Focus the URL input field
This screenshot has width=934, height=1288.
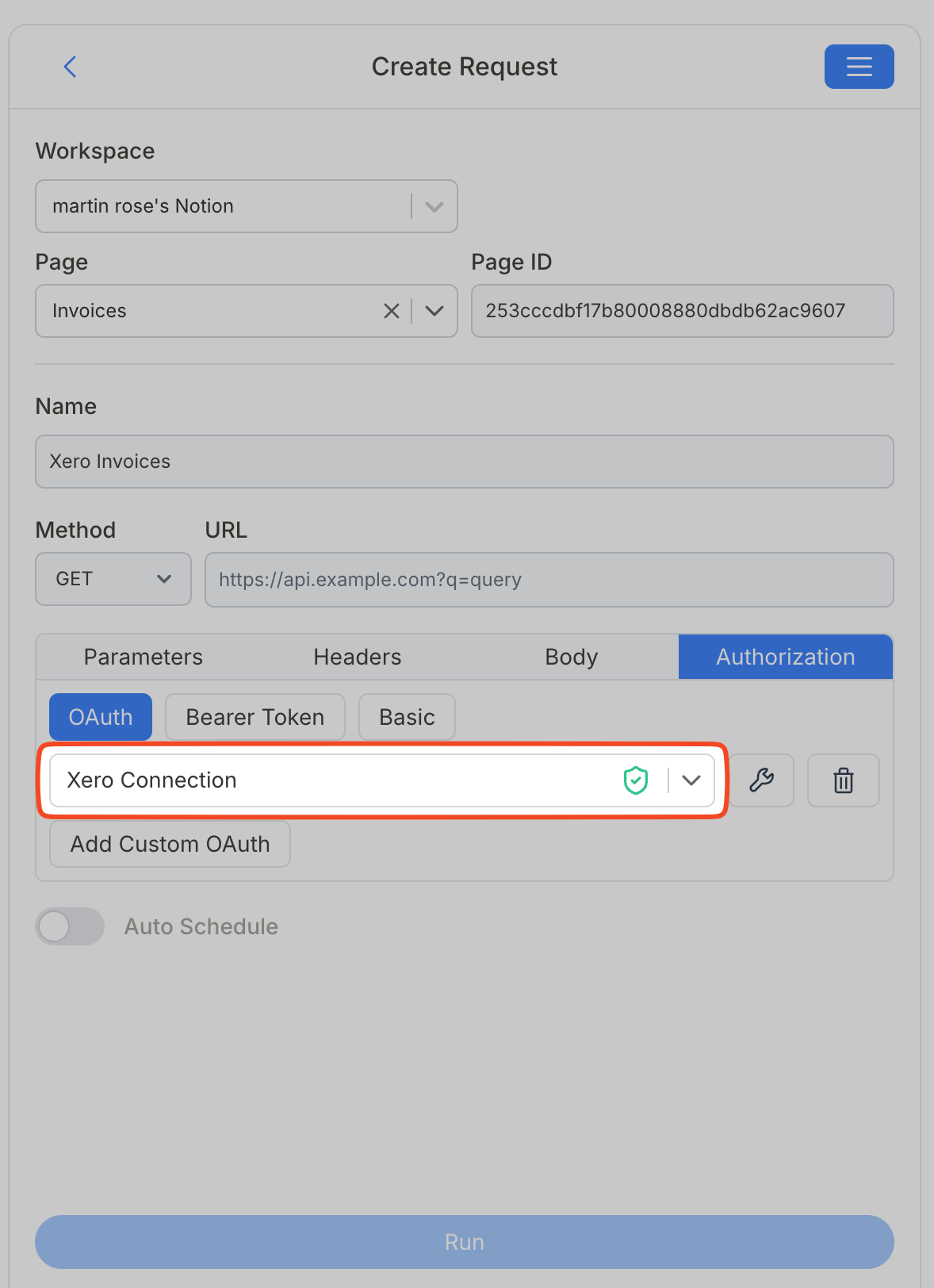click(549, 580)
